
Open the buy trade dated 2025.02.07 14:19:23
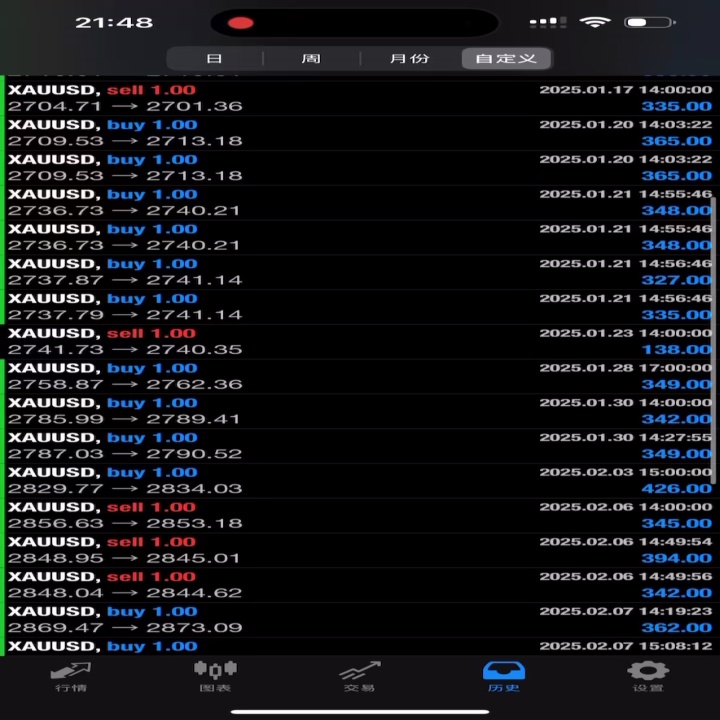(360, 619)
